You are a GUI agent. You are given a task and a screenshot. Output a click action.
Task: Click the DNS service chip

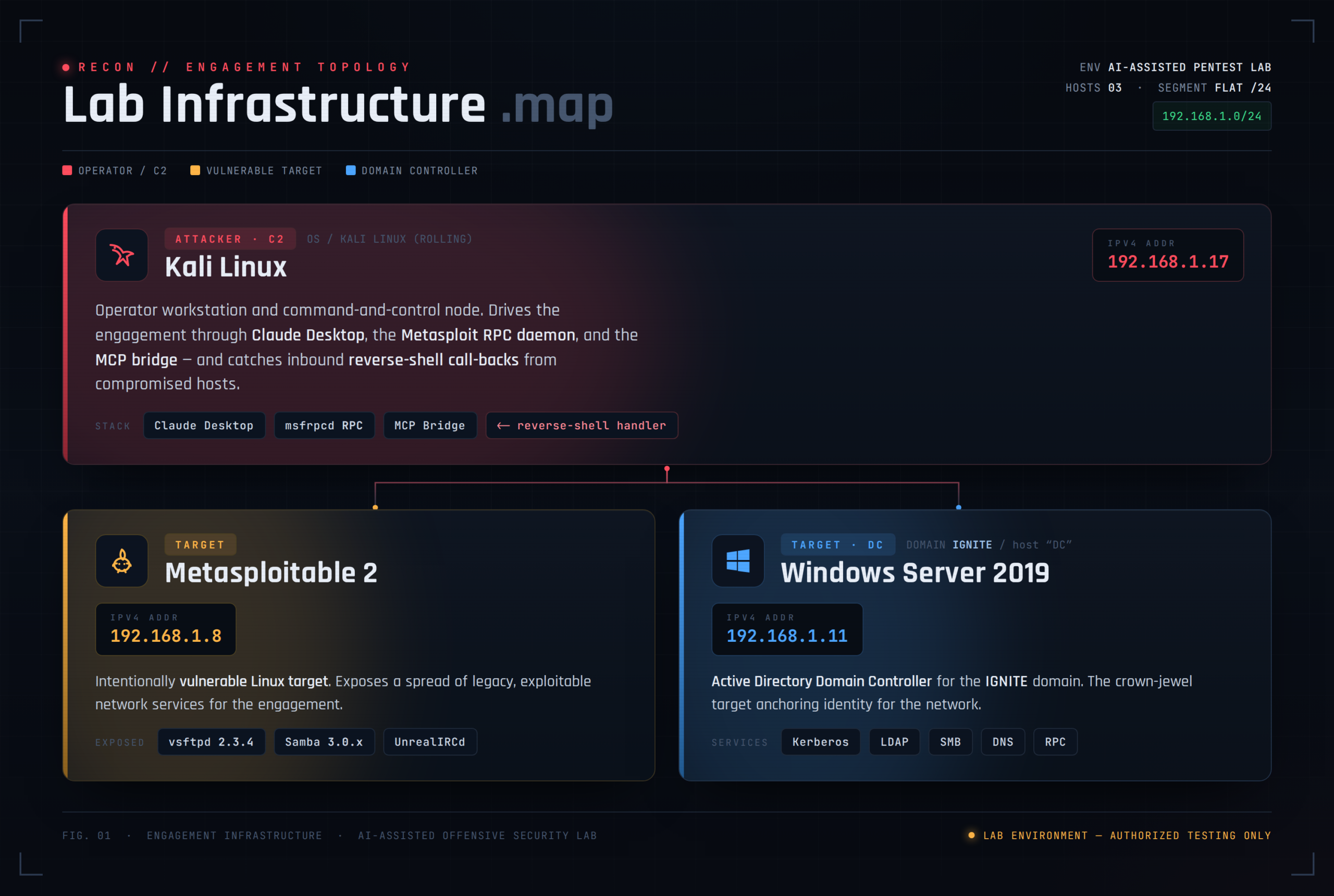pyautogui.click(x=1003, y=742)
